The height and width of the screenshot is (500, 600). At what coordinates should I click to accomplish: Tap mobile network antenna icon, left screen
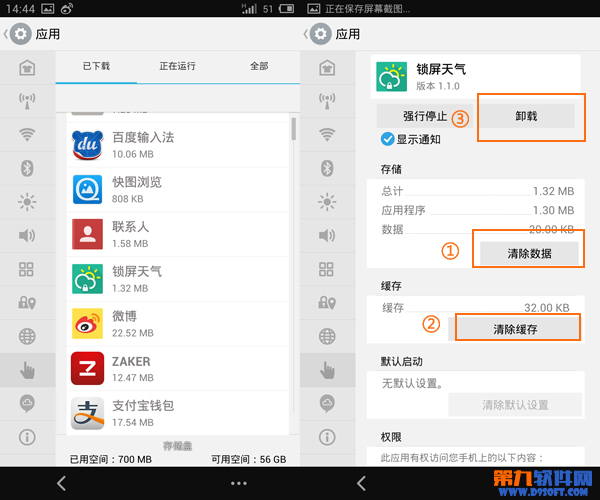pyautogui.click(x=27, y=101)
